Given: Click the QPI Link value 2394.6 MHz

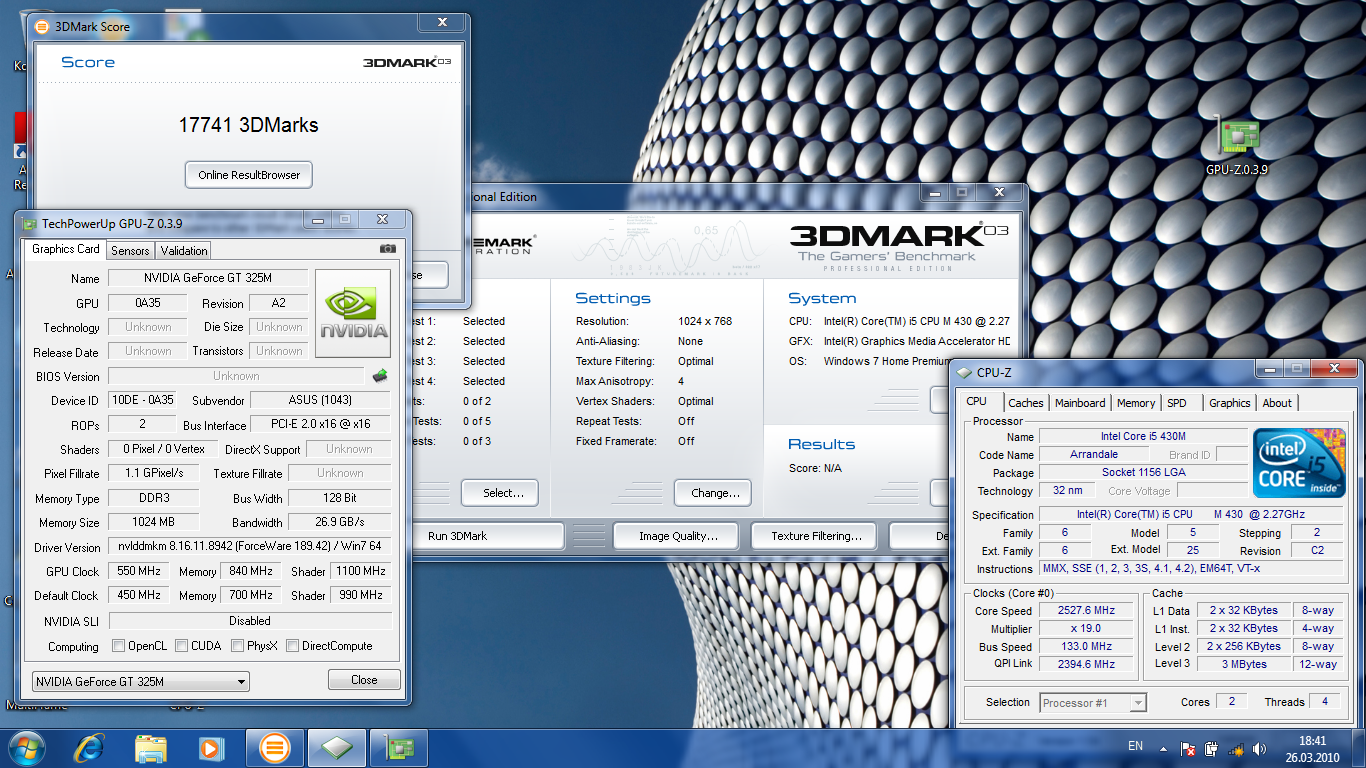Looking at the screenshot, I should point(1086,665).
